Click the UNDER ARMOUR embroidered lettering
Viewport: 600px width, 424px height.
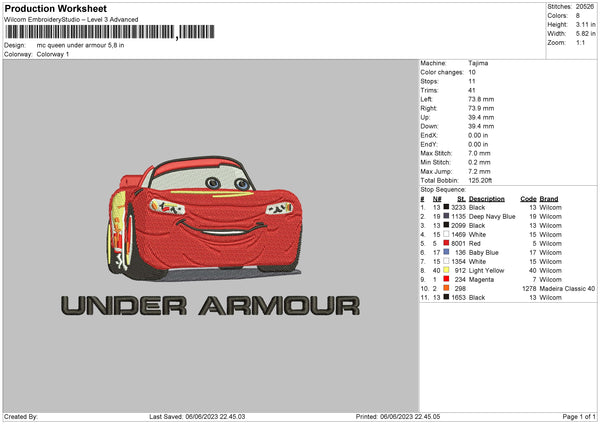click(x=210, y=305)
